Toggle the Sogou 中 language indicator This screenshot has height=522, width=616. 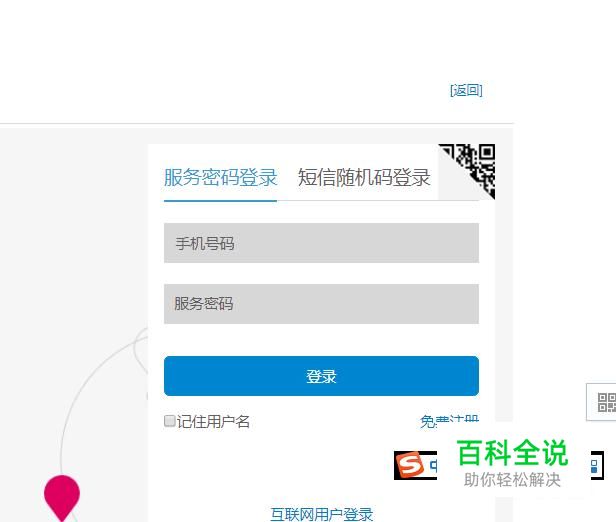coord(433,465)
